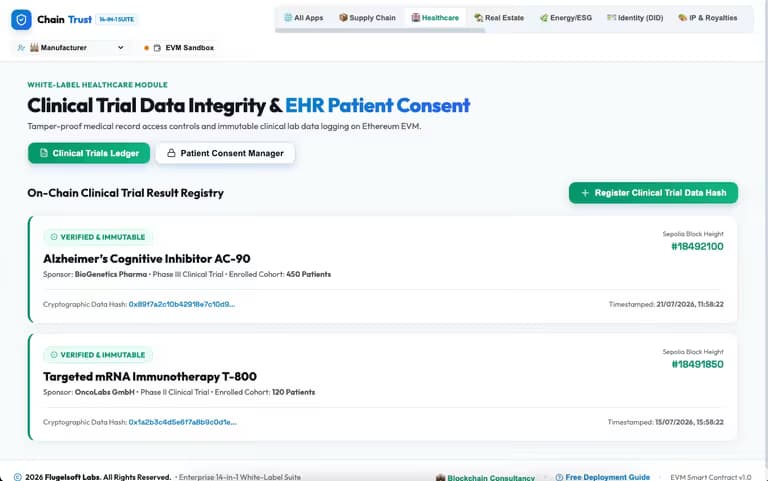768x481 pixels.
Task: Click block height #18492100
Action: coord(697,246)
